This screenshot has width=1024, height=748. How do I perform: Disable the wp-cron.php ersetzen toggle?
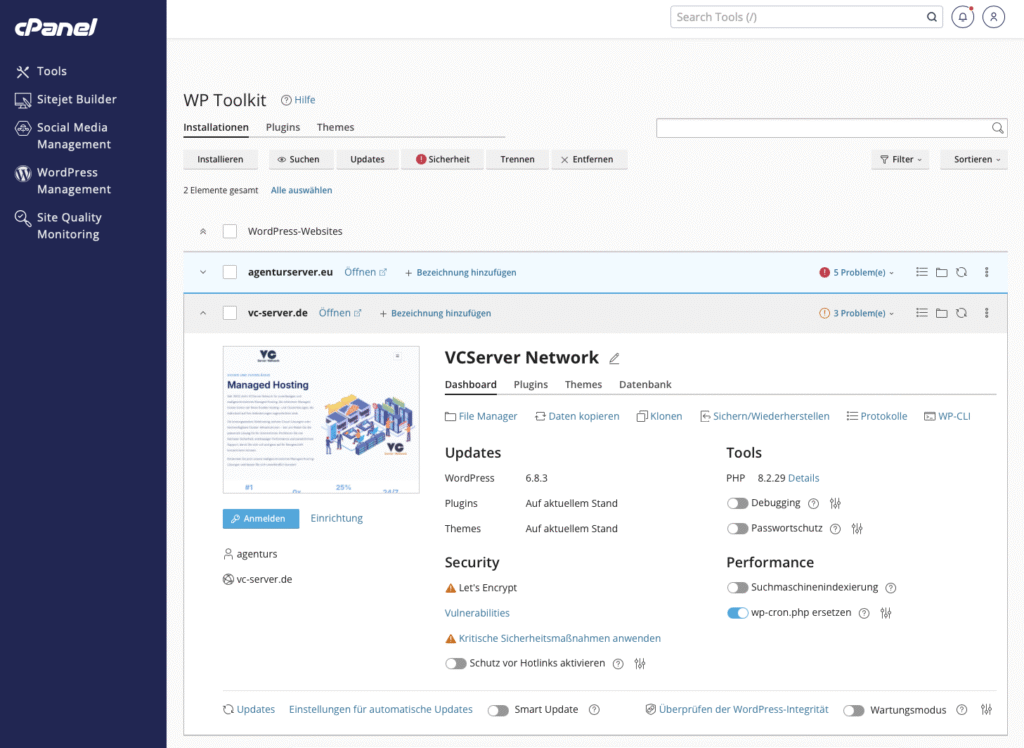coord(739,612)
